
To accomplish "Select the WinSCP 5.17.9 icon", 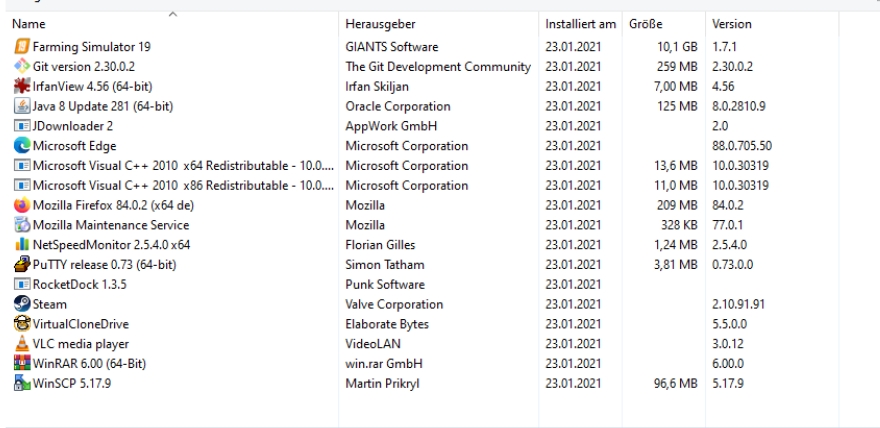I will (x=21, y=384).
